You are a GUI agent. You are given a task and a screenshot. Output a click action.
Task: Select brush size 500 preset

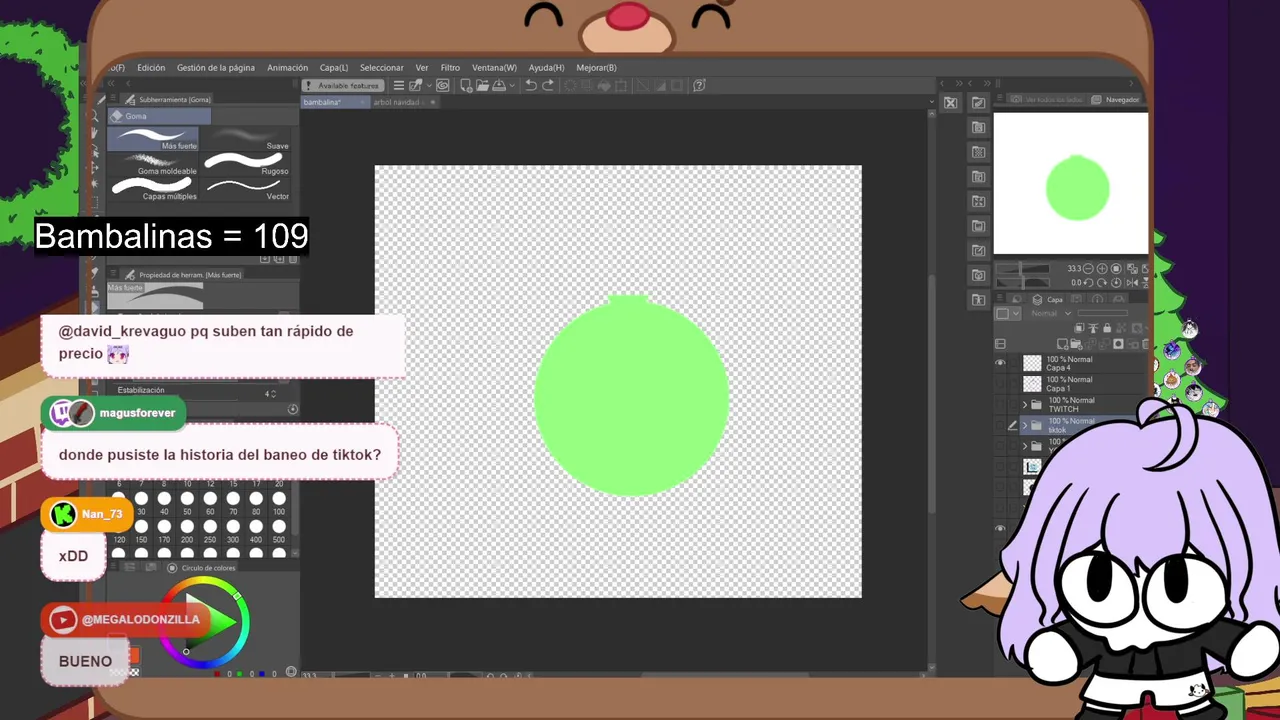pos(279,531)
